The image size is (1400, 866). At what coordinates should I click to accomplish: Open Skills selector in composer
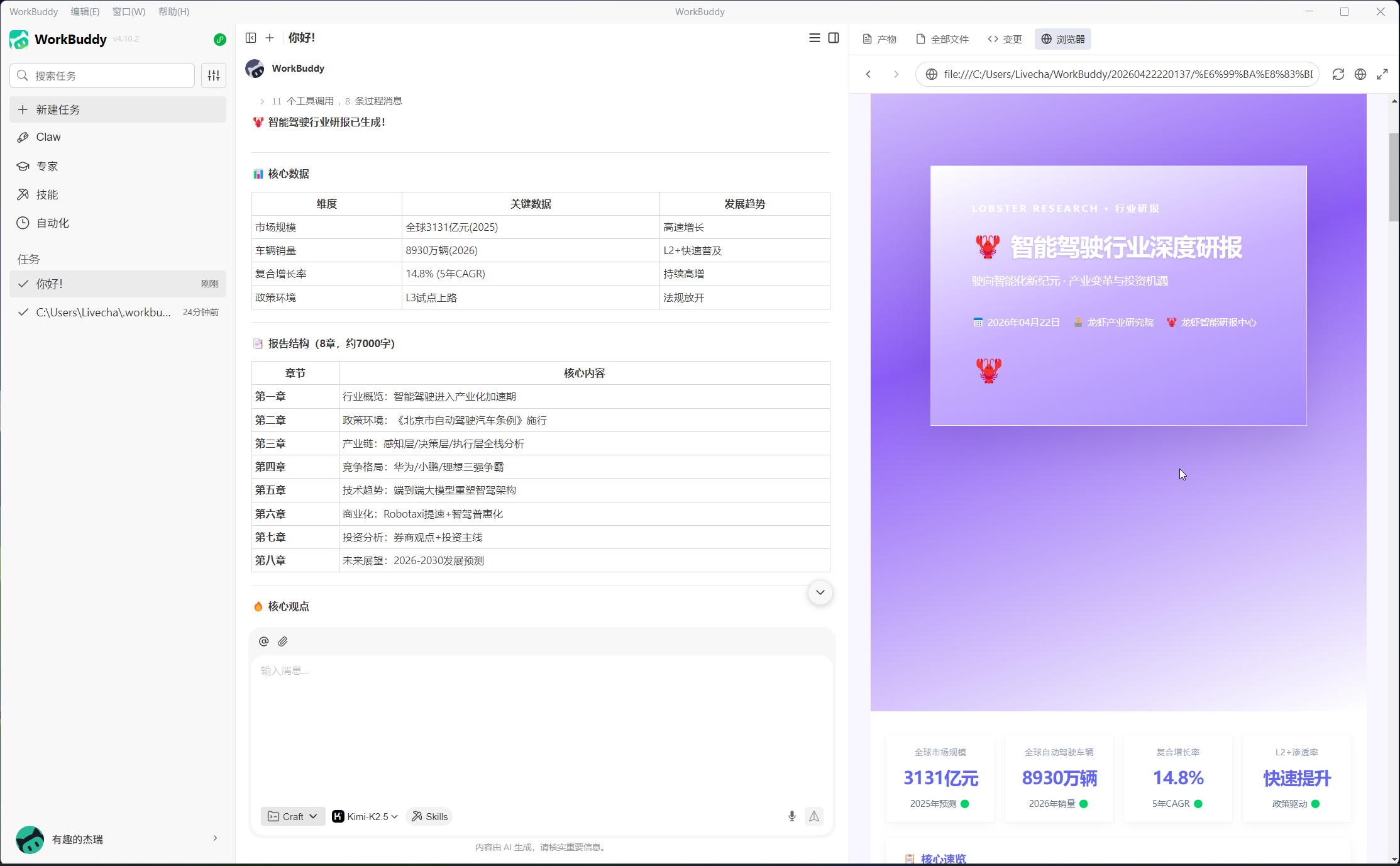[429, 816]
